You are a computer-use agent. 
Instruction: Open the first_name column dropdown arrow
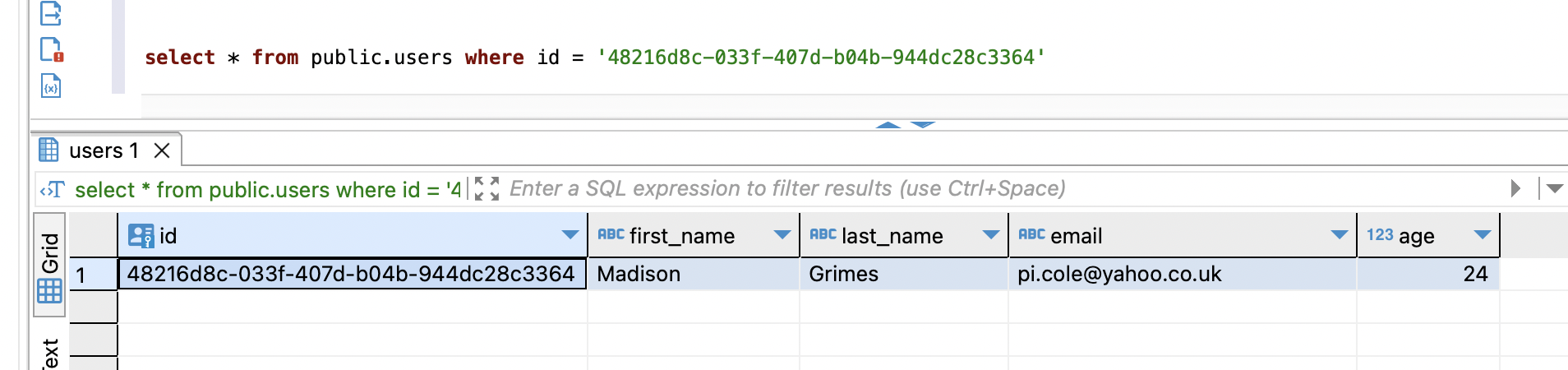pyautogui.click(x=782, y=235)
